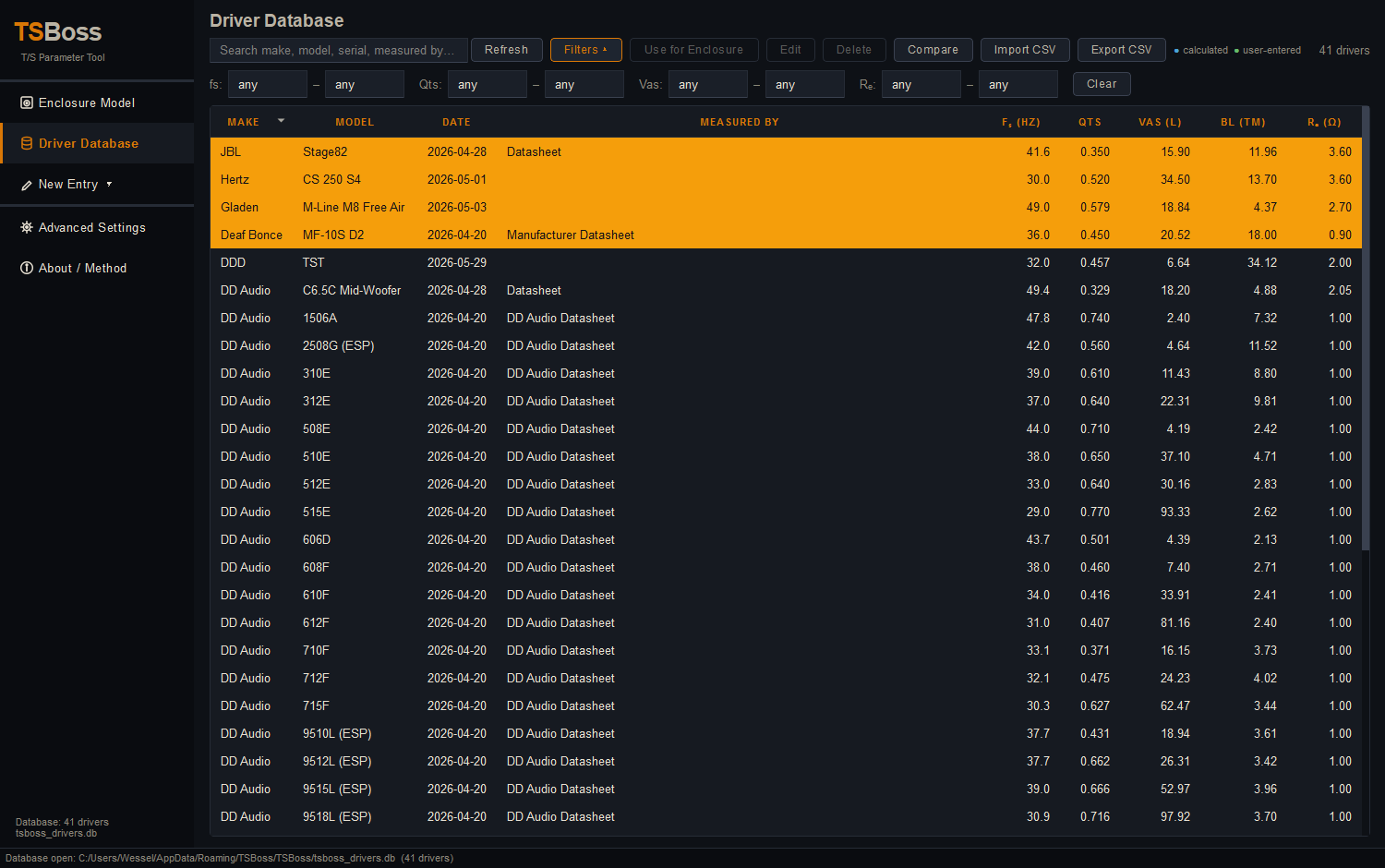Screen dimensions: 1385x868
Task: Focus the driver search field
Action: tap(339, 50)
